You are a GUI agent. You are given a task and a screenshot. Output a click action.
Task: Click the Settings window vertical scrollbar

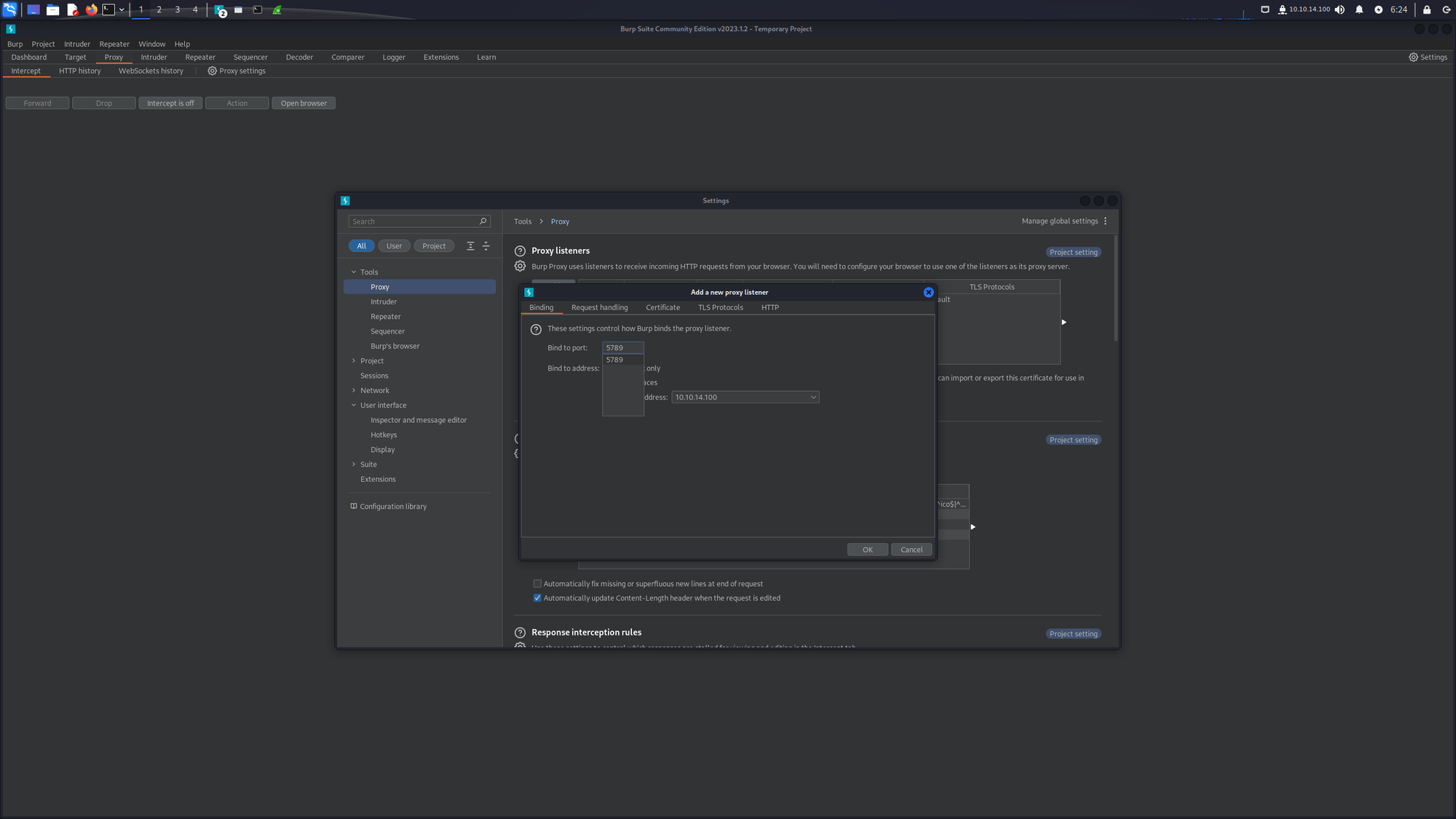click(x=1115, y=288)
